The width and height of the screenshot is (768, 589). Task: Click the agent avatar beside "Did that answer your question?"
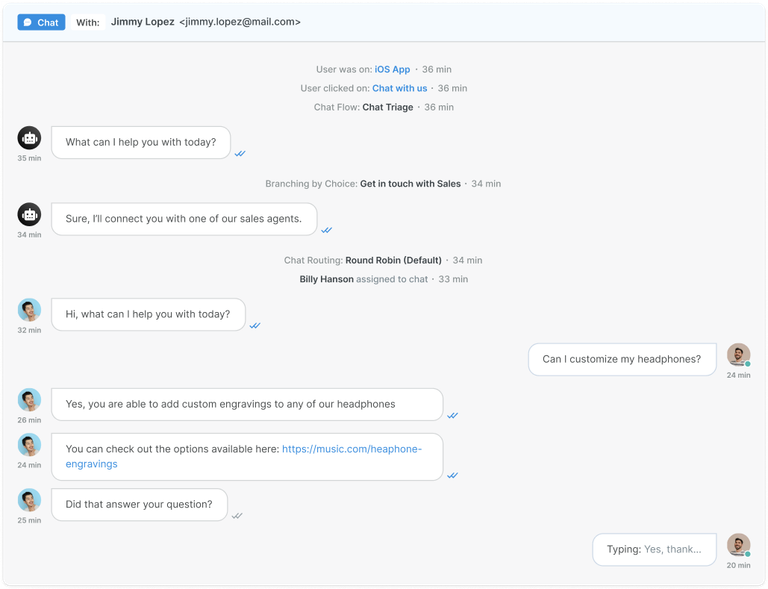tap(29, 500)
